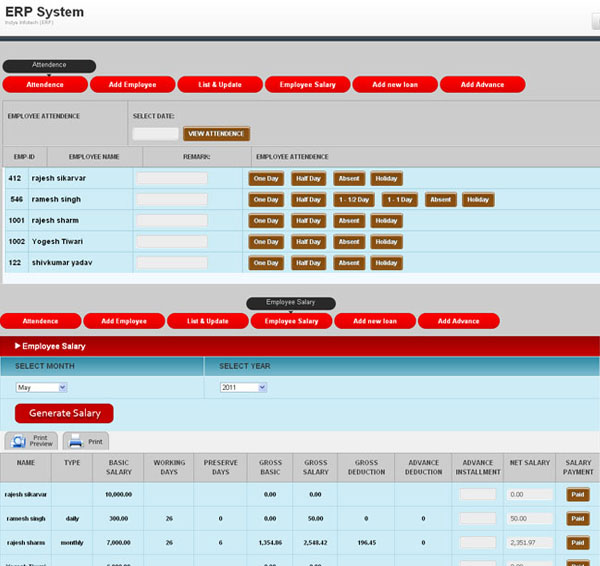Open the Select Month dropdown showing May

click(42, 387)
